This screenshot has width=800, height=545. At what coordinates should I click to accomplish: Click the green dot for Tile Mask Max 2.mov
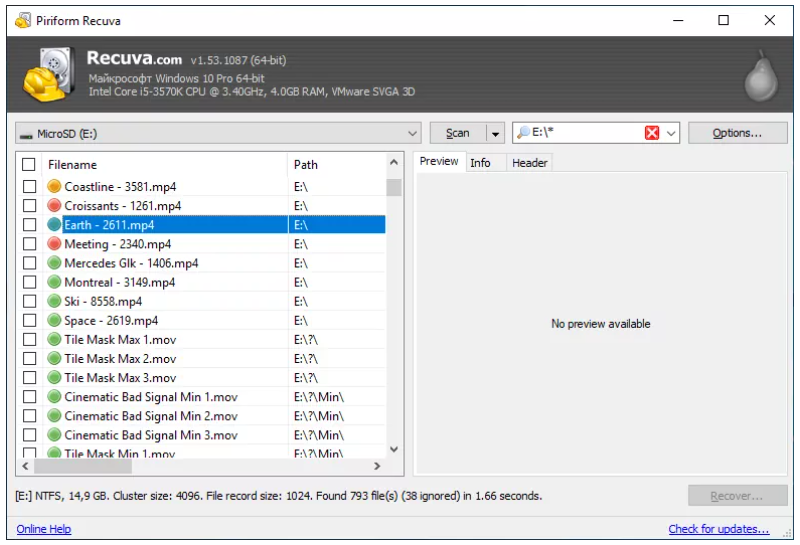[x=54, y=359]
